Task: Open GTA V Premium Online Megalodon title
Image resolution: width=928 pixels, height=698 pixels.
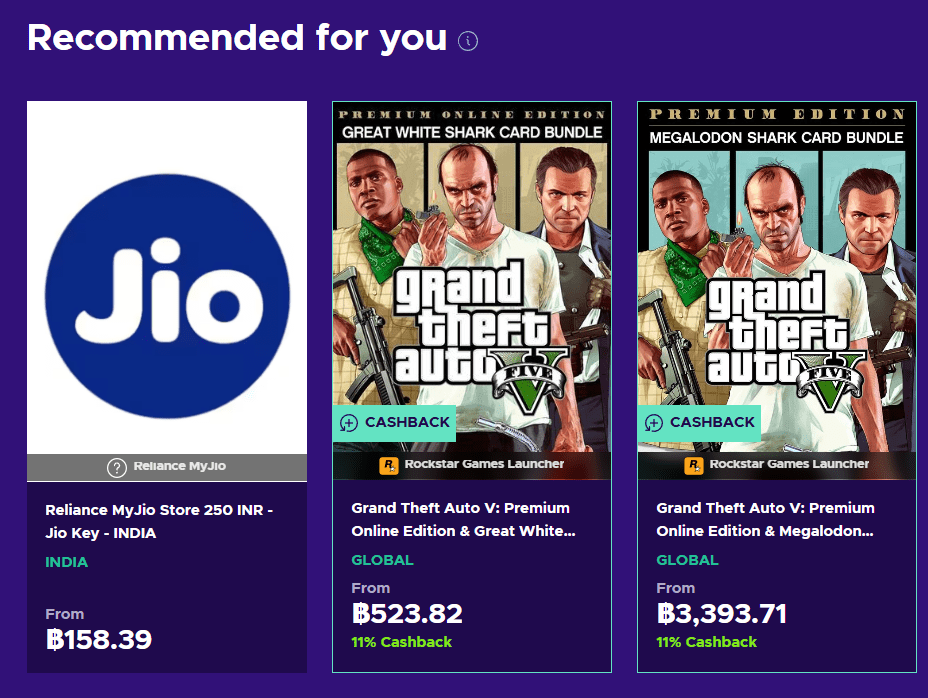Action: pyautogui.click(x=768, y=519)
